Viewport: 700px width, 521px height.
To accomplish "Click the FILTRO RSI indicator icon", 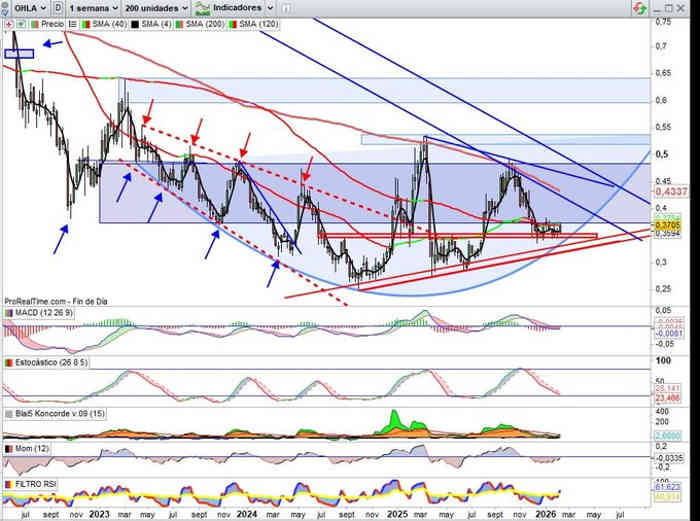I will [9, 483].
